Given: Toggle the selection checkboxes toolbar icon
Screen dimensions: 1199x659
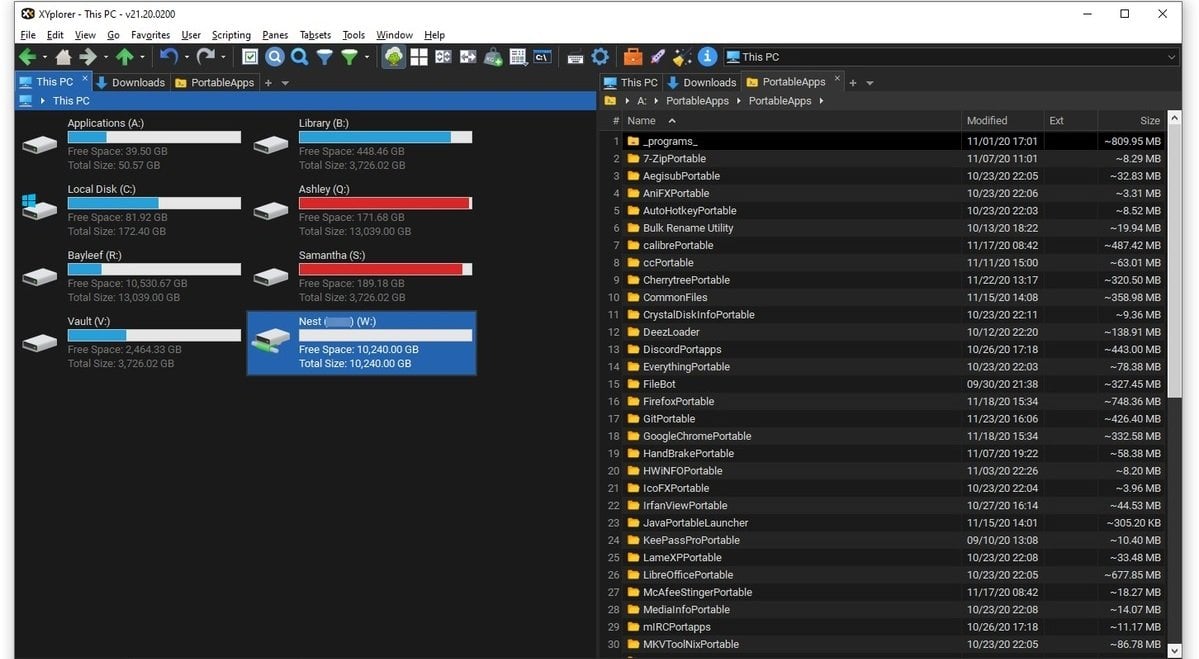Looking at the screenshot, I should [x=250, y=57].
